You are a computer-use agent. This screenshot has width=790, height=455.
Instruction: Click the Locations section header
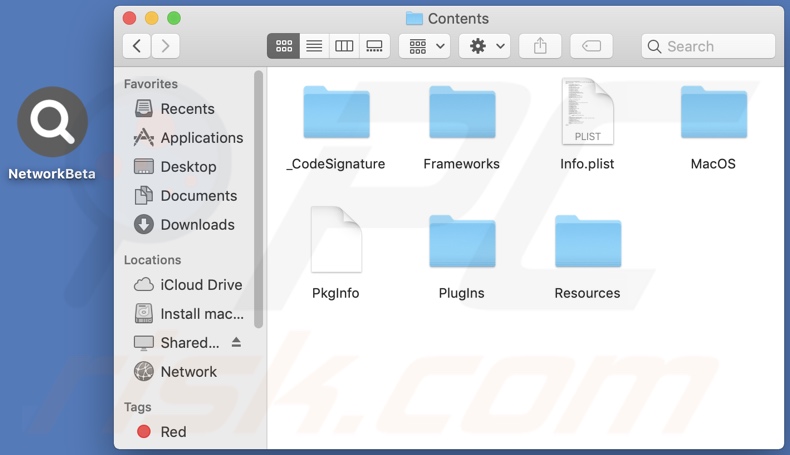tap(152, 260)
